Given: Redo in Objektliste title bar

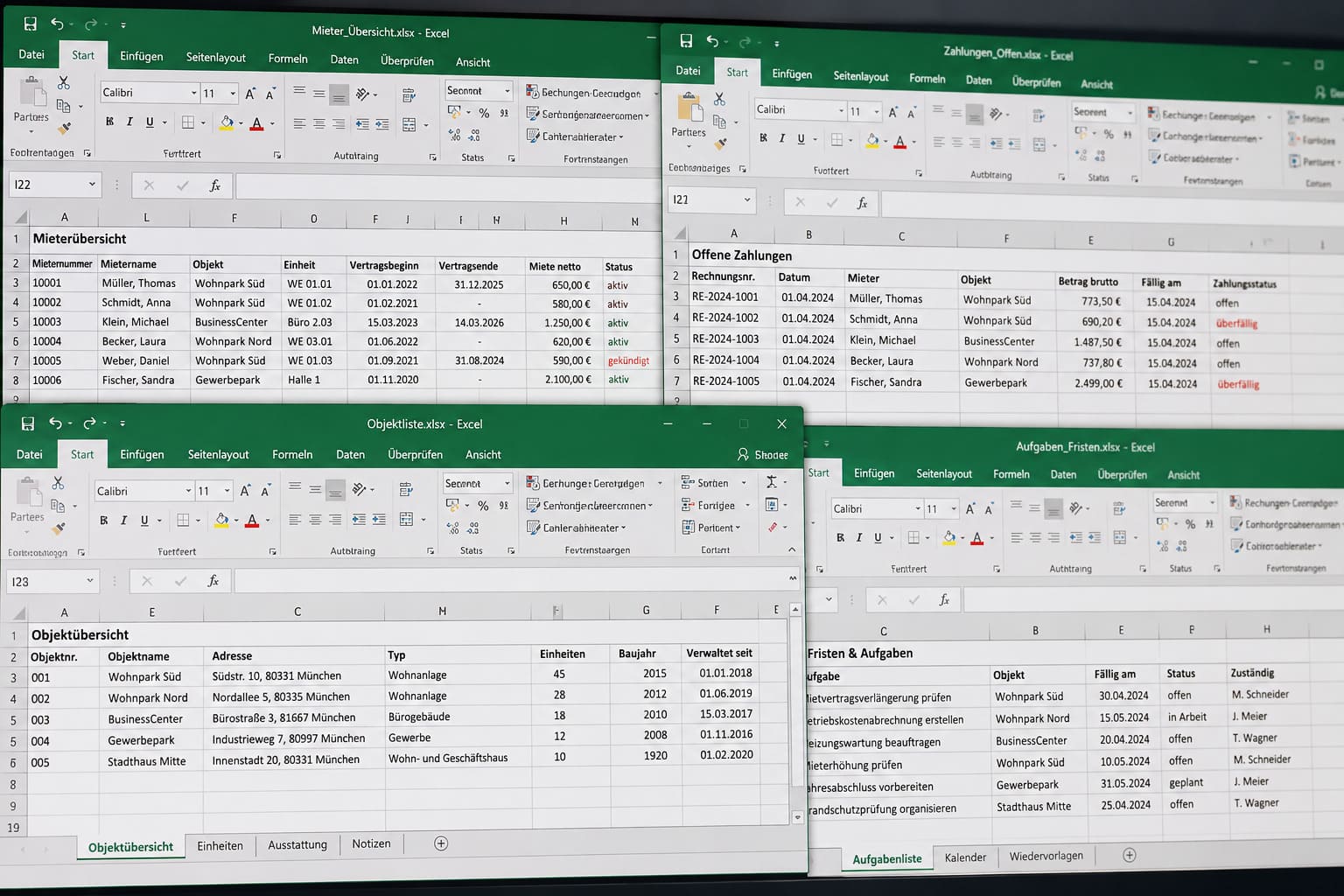Looking at the screenshot, I should (89, 423).
